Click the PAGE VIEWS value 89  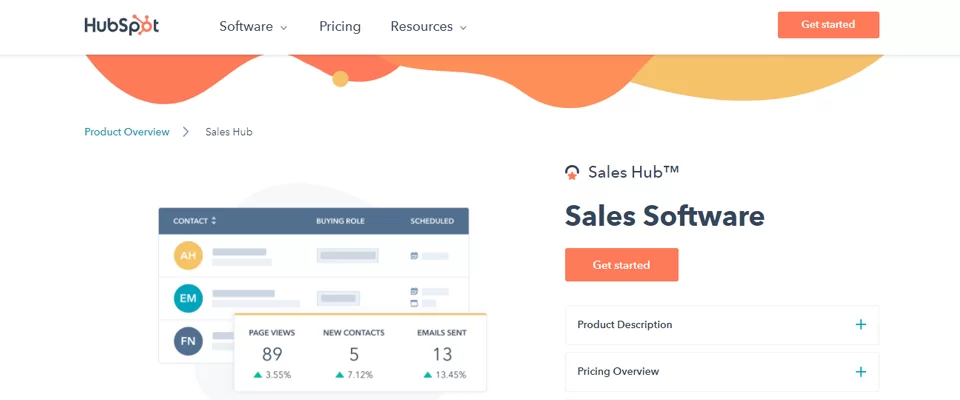(x=272, y=354)
